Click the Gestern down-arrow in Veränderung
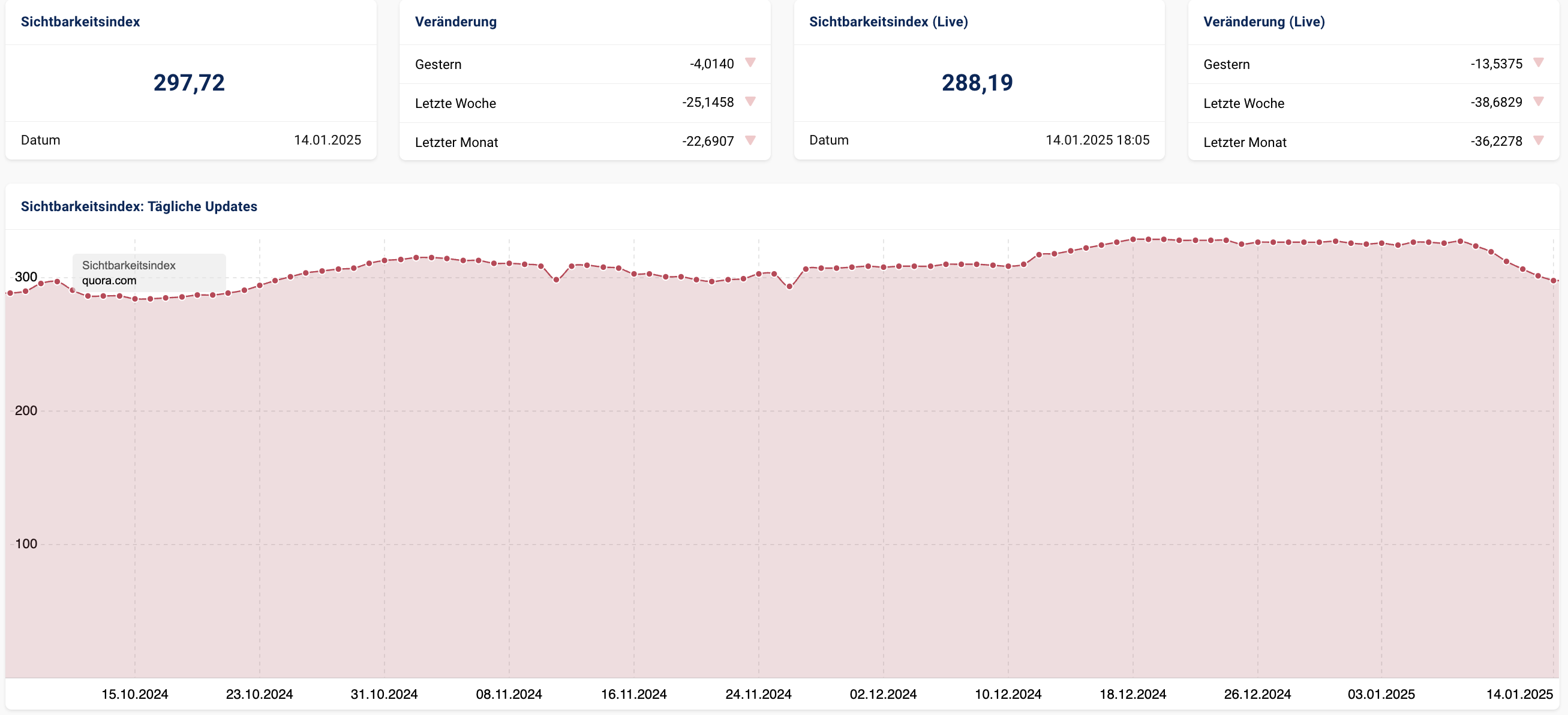The height and width of the screenshot is (715, 1568). coord(750,62)
